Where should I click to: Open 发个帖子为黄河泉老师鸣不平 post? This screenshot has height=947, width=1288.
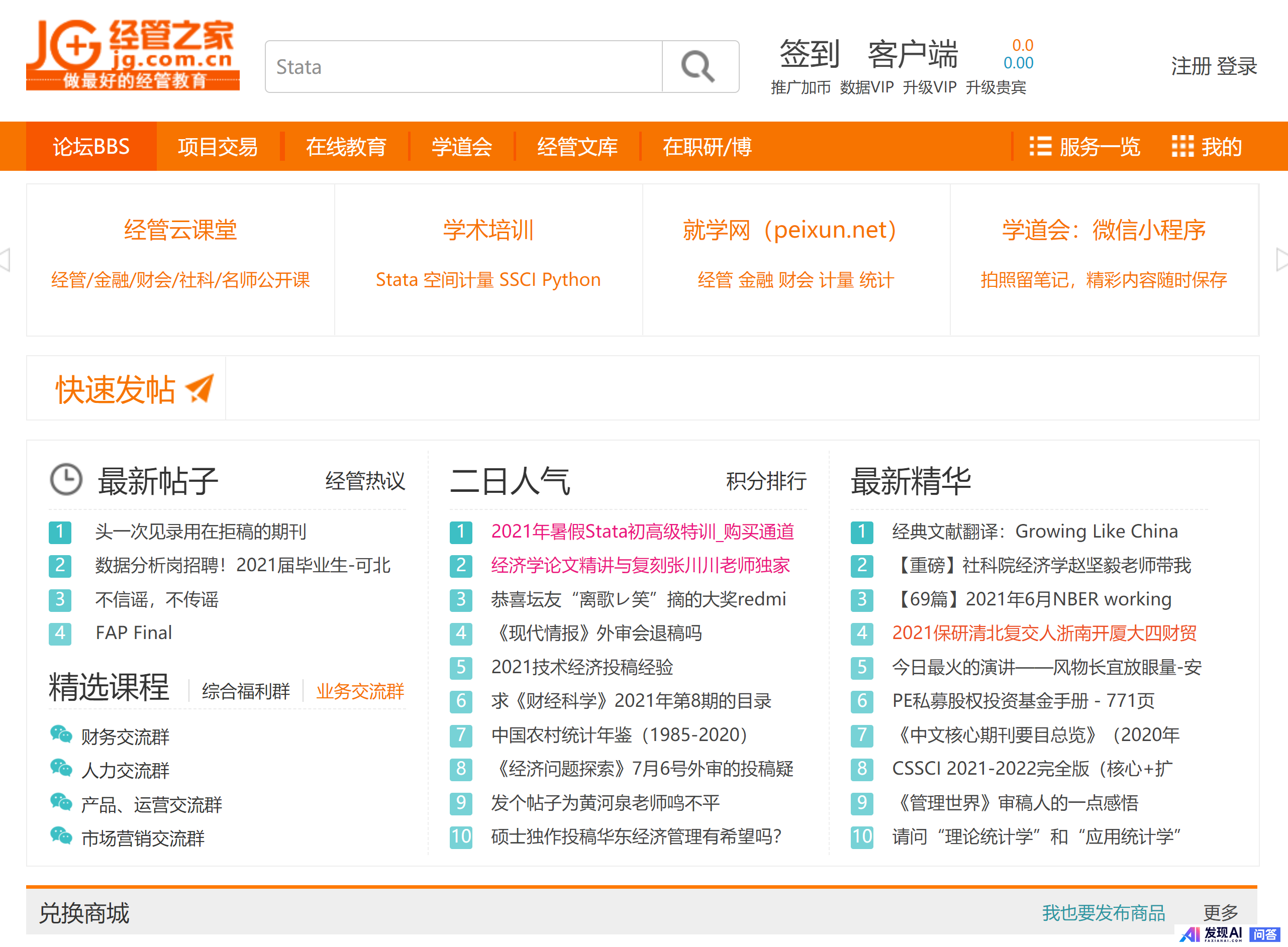(606, 802)
